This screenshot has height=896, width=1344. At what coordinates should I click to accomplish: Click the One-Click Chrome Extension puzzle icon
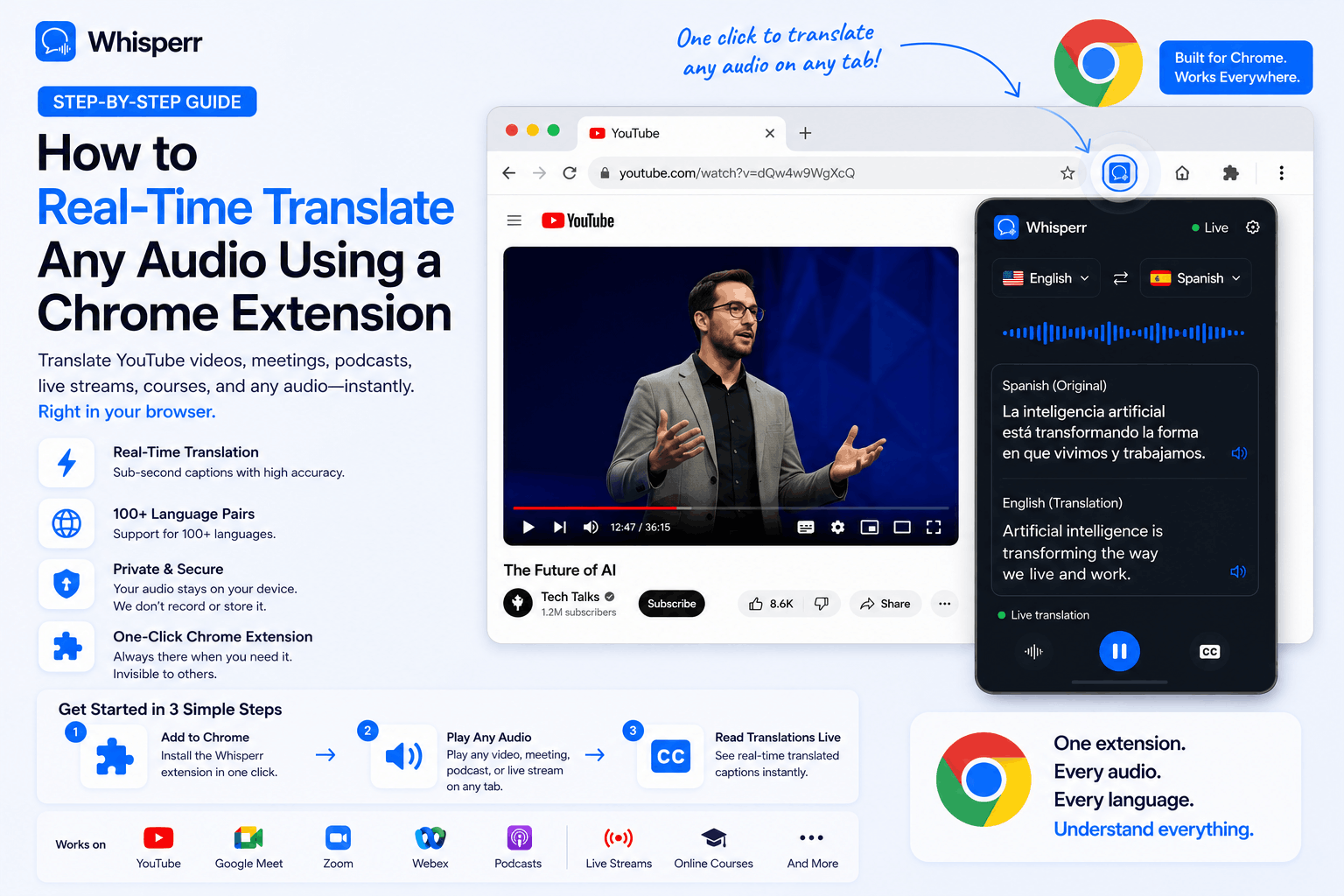[x=66, y=647]
